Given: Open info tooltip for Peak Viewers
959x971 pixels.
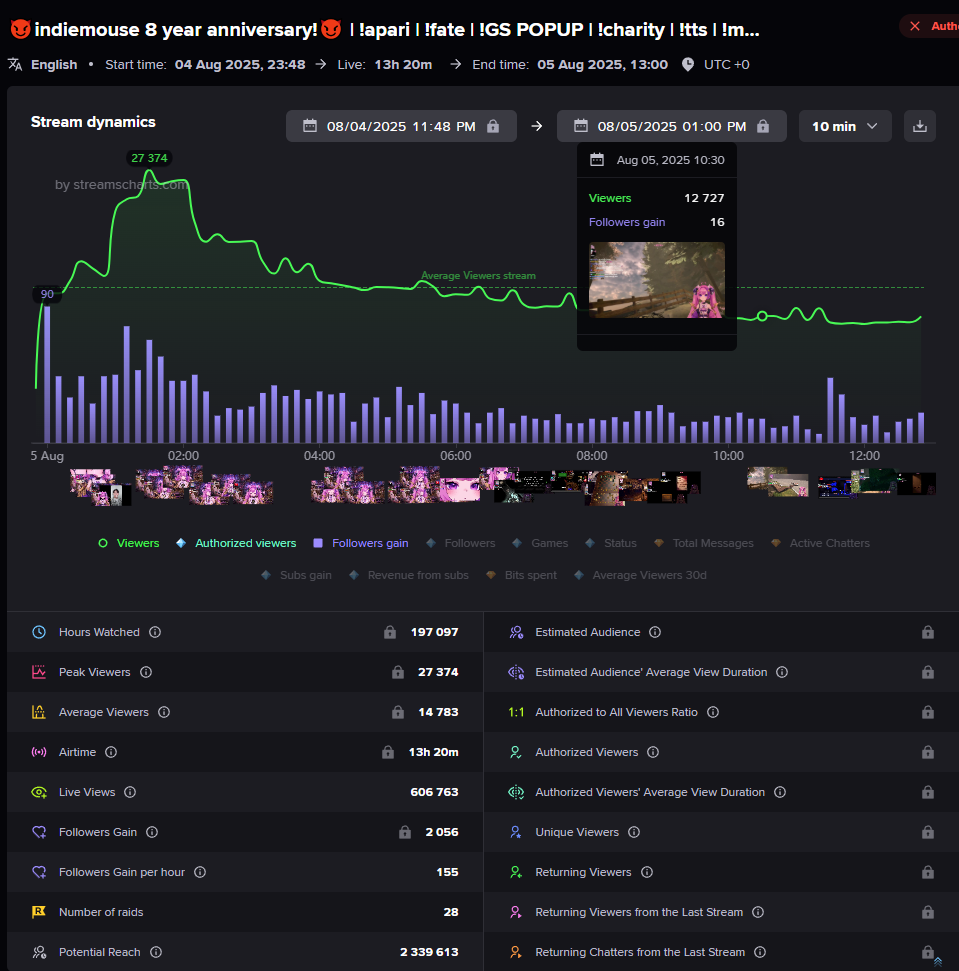Looking at the screenshot, I should pos(146,672).
